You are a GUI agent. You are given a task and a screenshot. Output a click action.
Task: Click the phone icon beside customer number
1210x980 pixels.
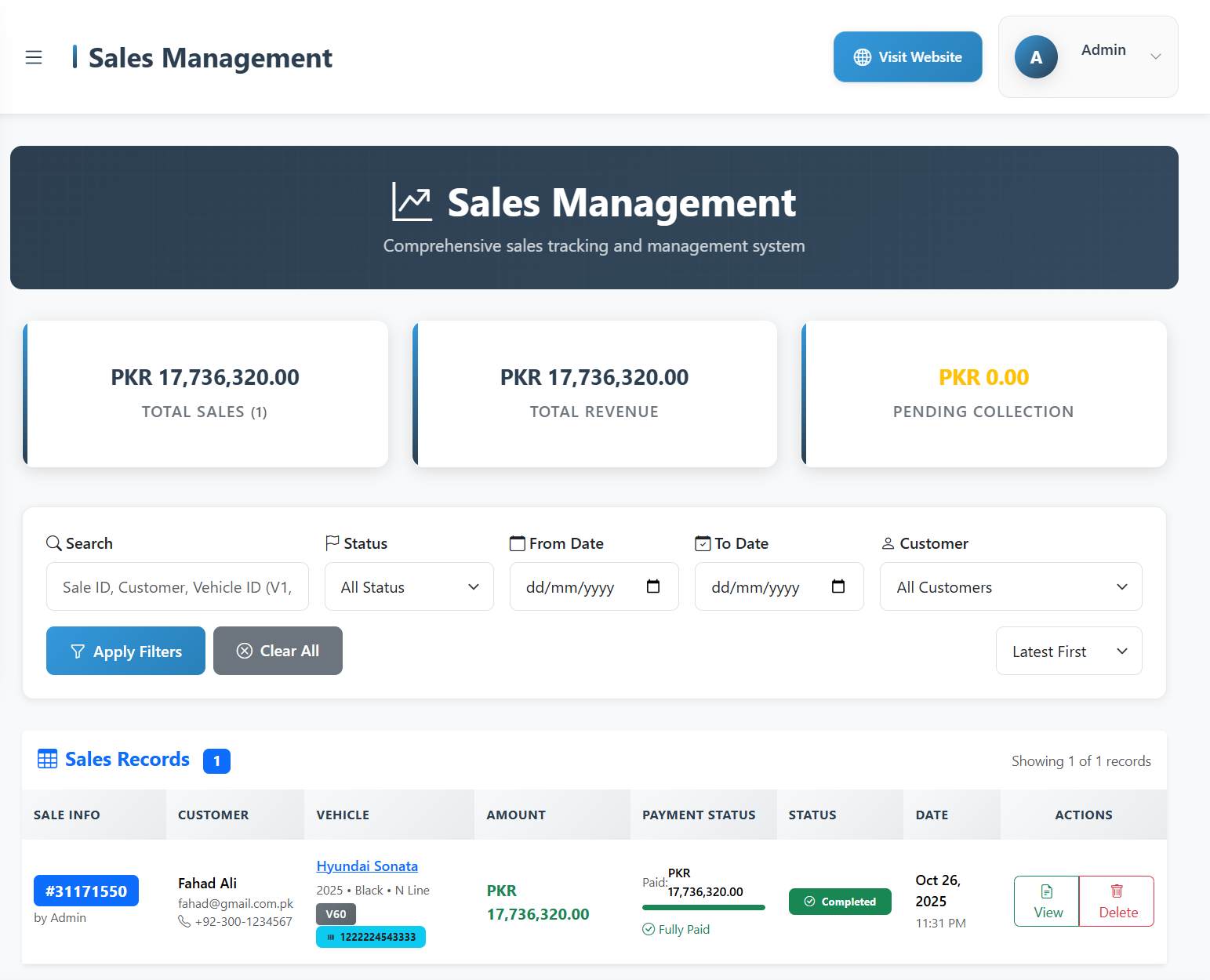coord(184,921)
